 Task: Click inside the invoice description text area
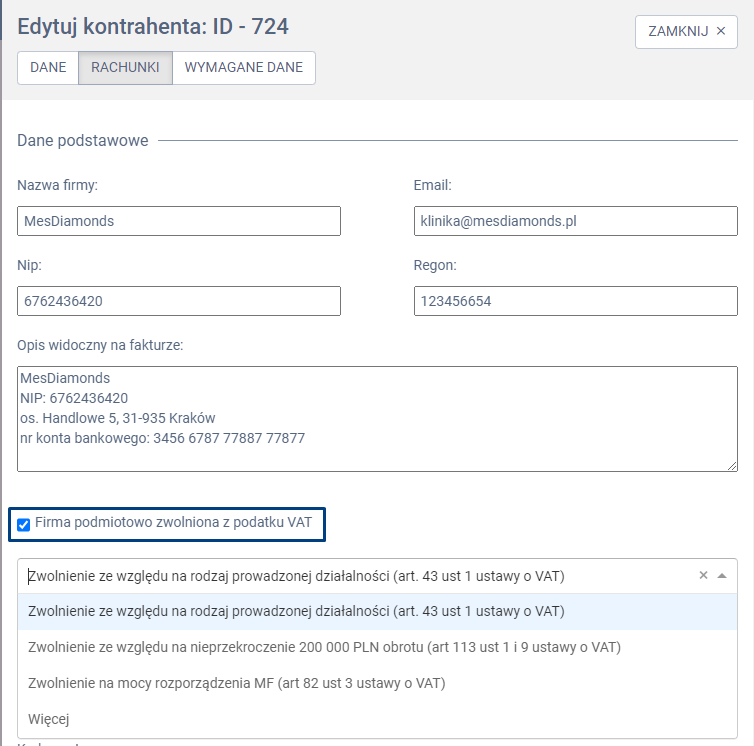point(377,418)
